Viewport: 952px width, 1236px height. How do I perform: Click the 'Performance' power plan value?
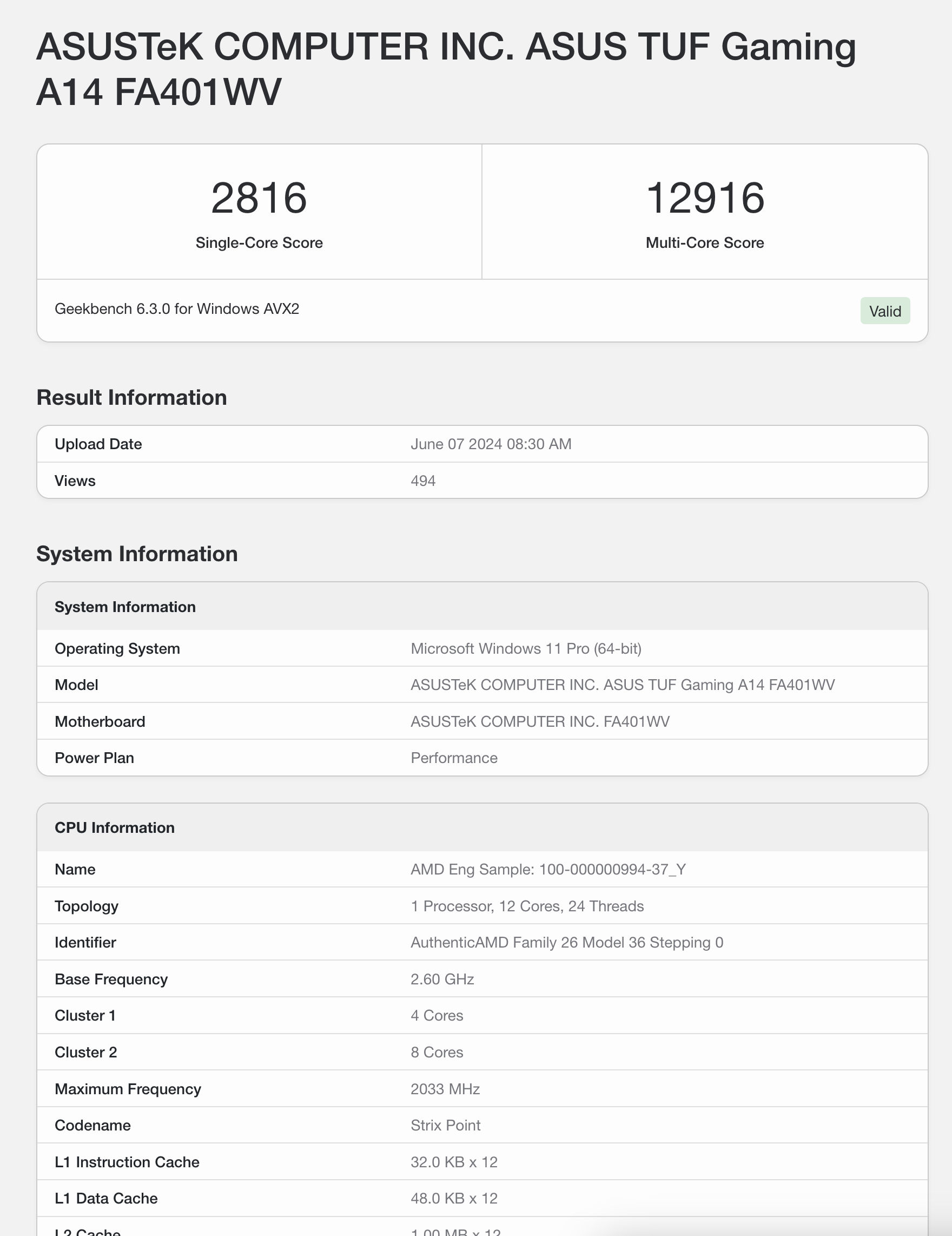454,758
